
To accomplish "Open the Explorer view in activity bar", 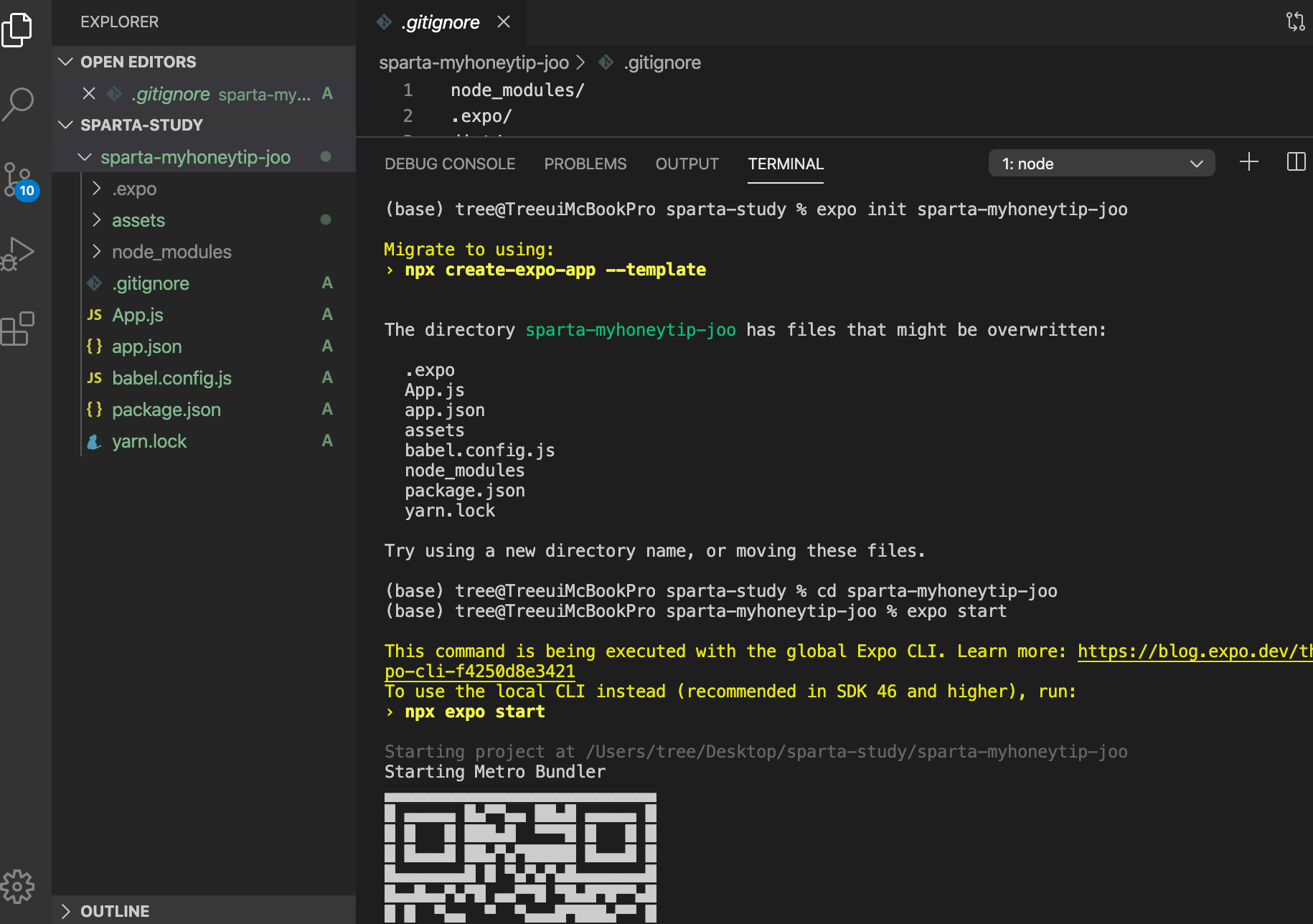I will tap(17, 30).
